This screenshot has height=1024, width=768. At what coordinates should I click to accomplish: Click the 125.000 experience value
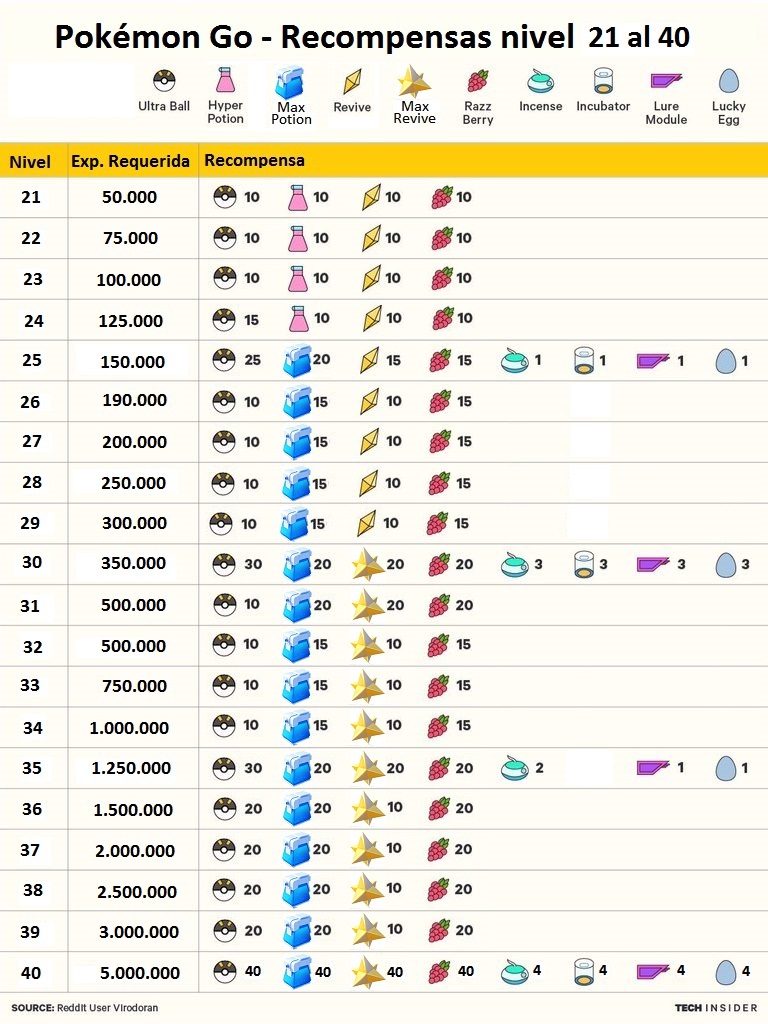(131, 321)
